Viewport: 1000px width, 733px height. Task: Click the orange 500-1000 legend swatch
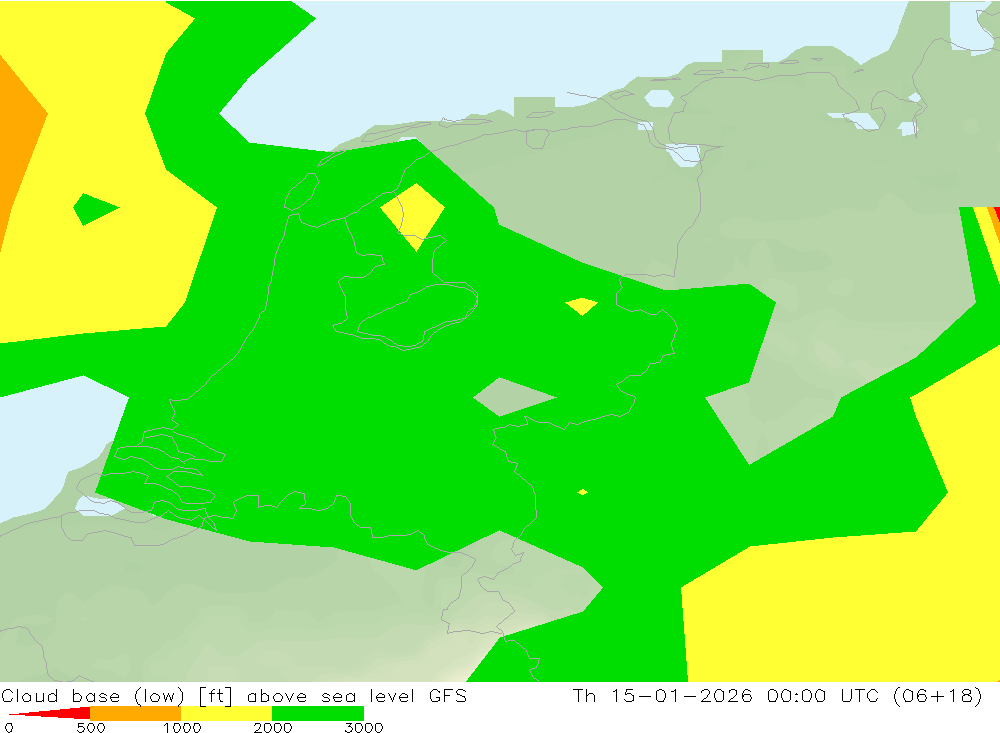point(136,713)
